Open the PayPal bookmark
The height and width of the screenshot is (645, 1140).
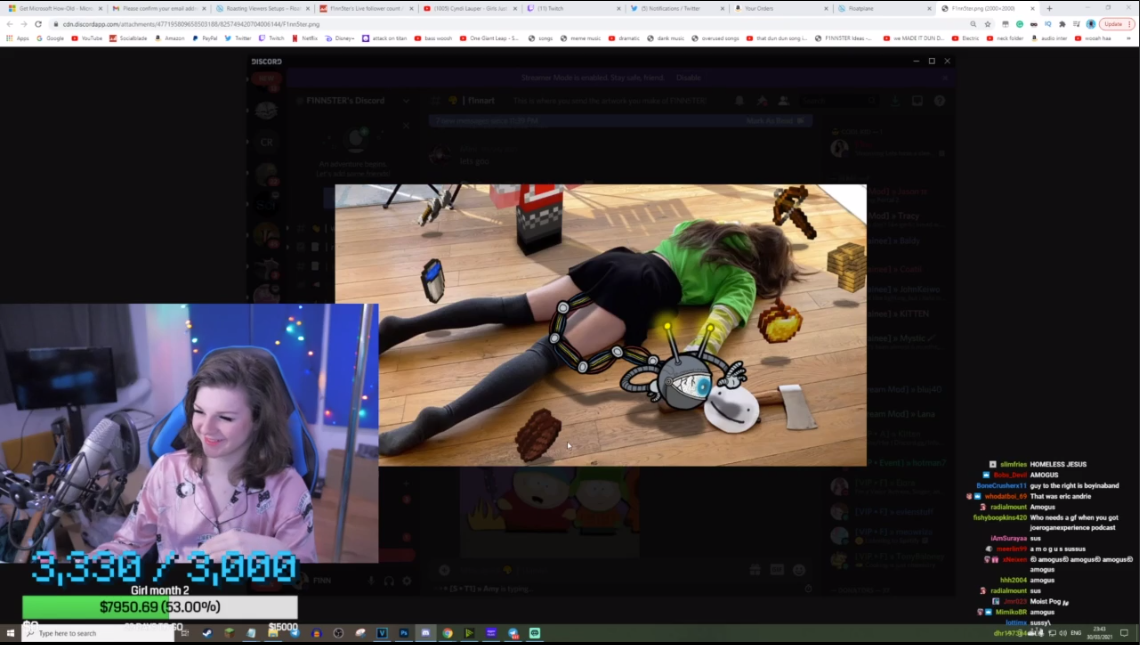tap(207, 38)
